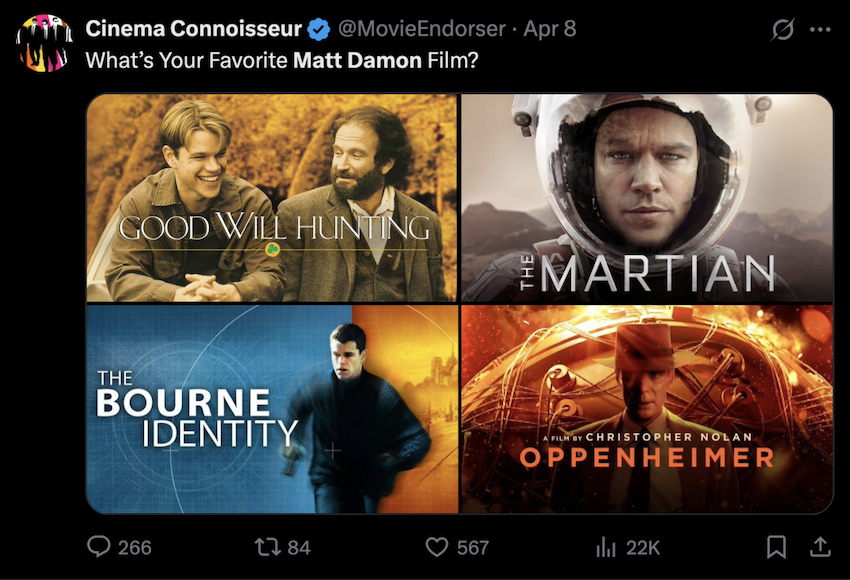
Task: Click the 567 likes count
Action: [x=473, y=547]
